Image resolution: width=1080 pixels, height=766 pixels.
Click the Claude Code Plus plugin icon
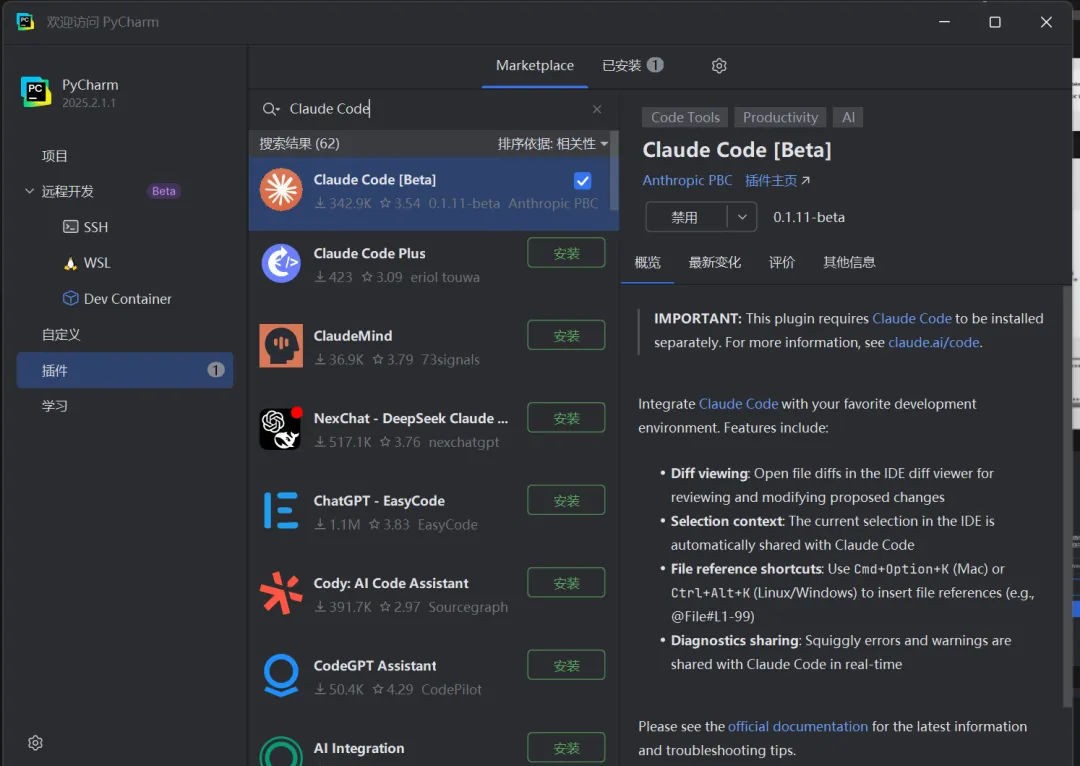coord(281,263)
